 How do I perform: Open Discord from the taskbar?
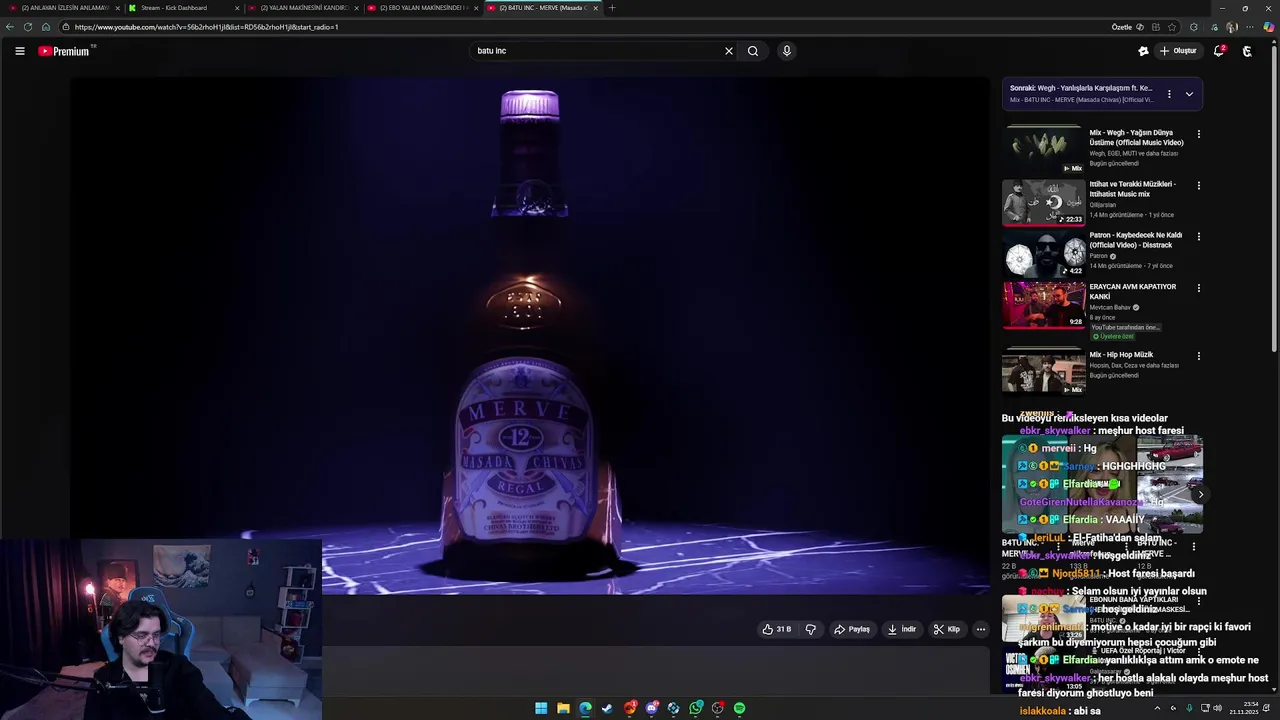[652, 708]
